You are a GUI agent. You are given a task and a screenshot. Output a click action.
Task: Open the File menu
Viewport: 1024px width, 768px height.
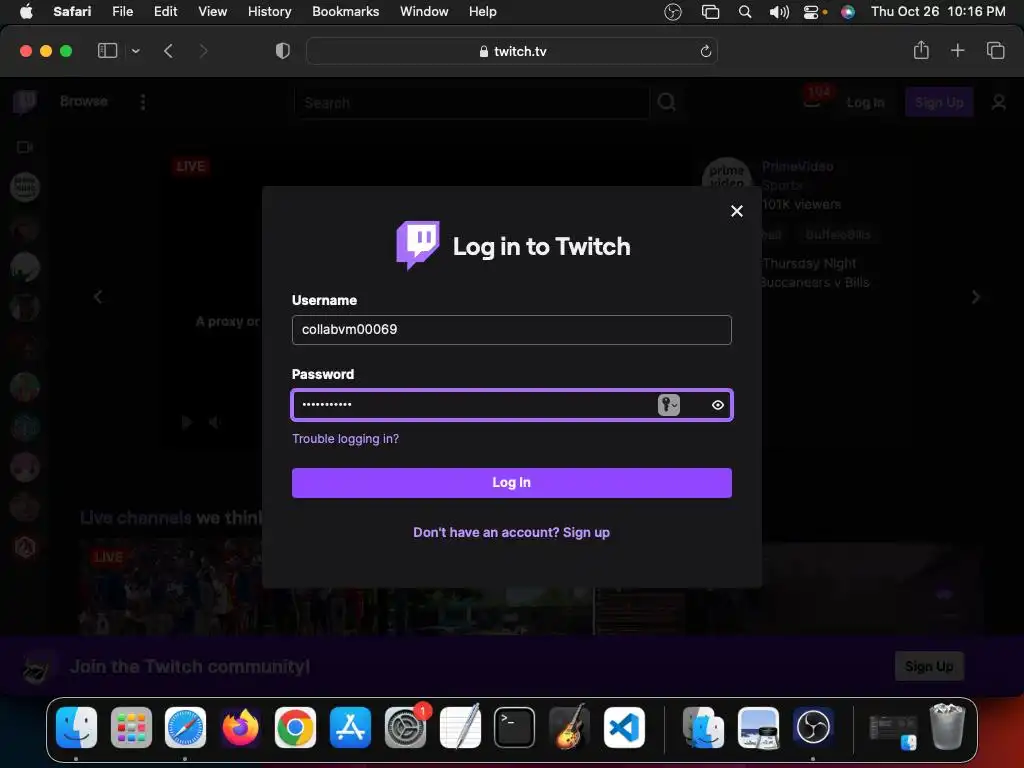tap(122, 11)
